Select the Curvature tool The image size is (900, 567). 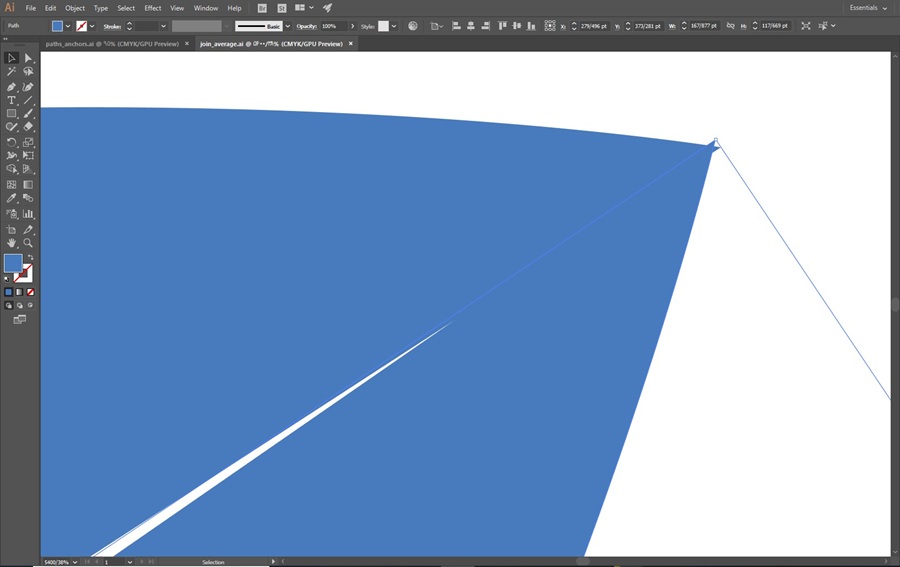(x=28, y=87)
